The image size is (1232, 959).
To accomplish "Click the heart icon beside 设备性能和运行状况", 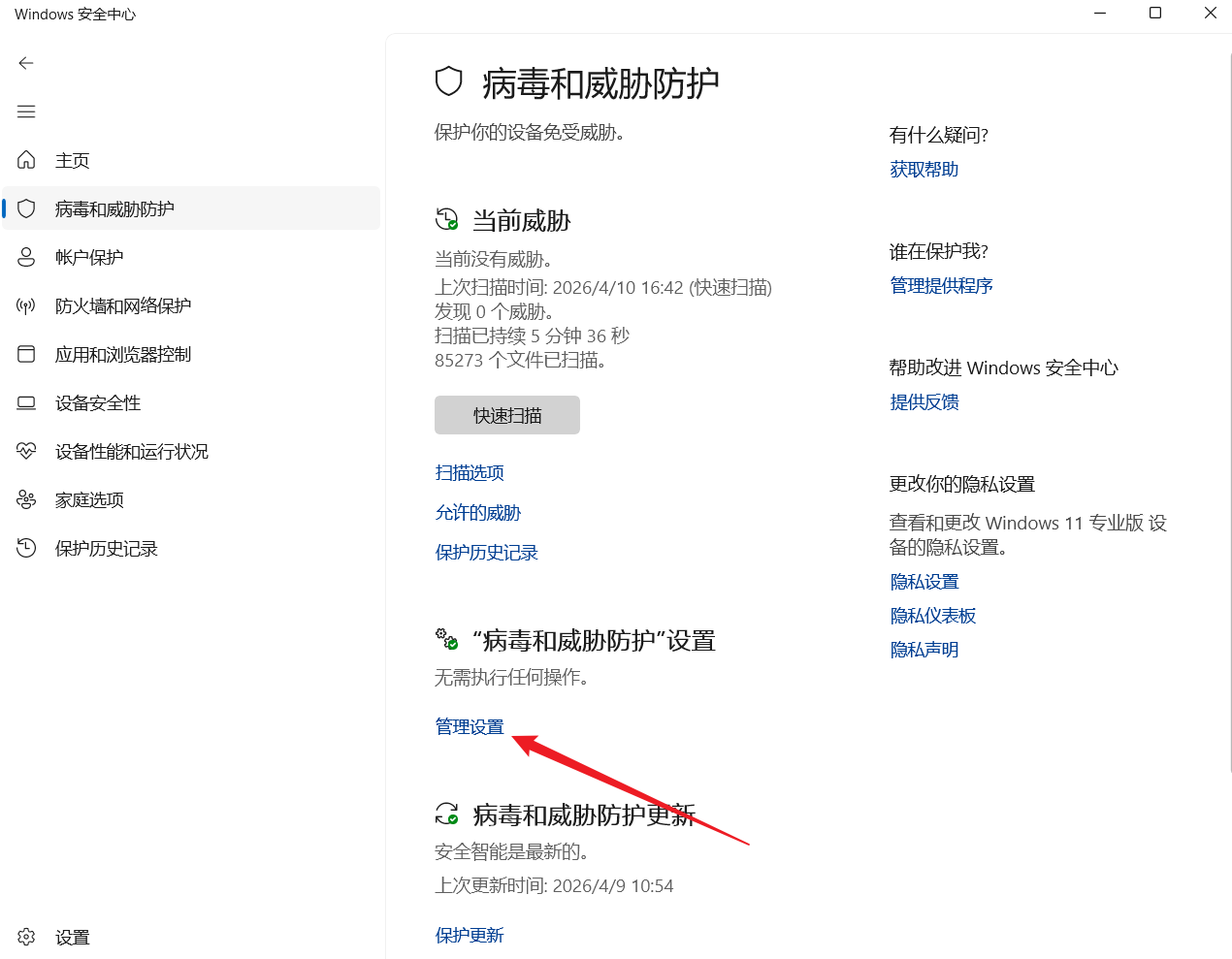I will point(26,451).
